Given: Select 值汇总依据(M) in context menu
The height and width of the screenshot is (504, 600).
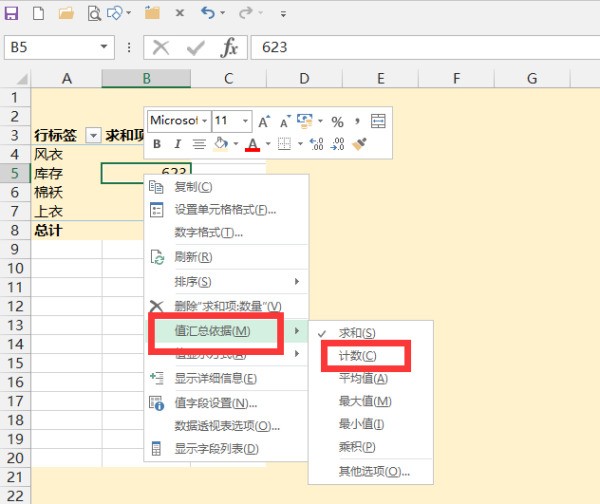Looking at the screenshot, I should coord(212,331).
